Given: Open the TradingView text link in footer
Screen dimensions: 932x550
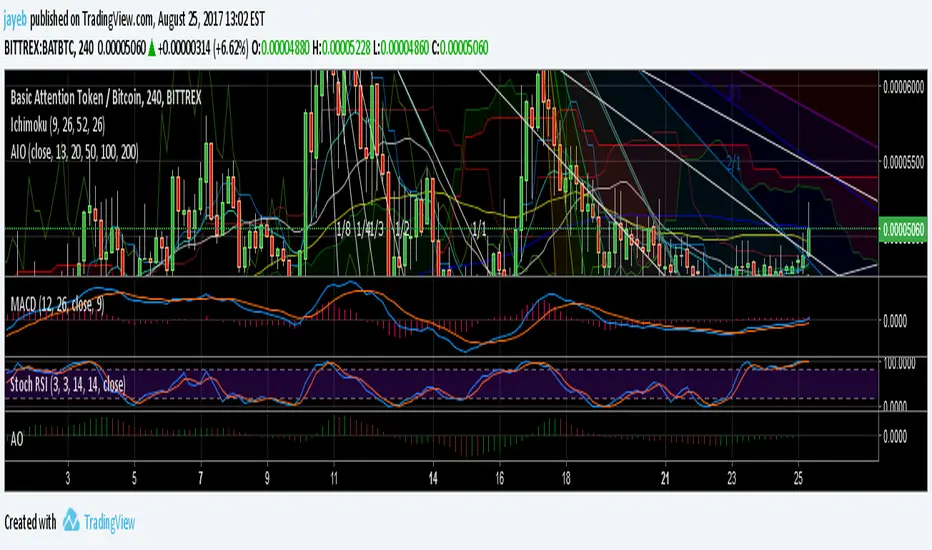Looking at the screenshot, I should point(109,522).
